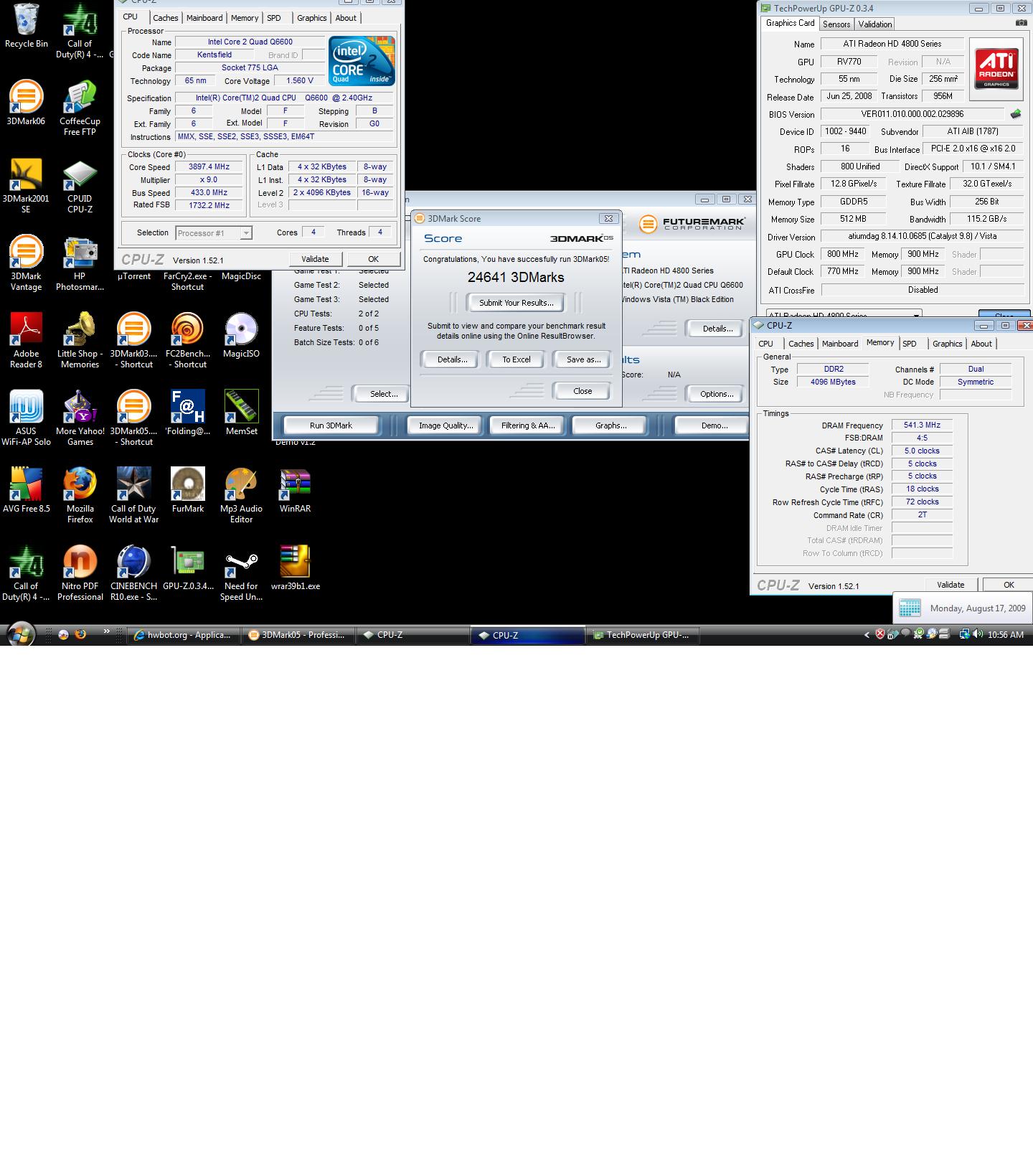Open Adobe Reader 8 on the desktop
Viewport: 1033px width, 1176px height.
click(26, 340)
